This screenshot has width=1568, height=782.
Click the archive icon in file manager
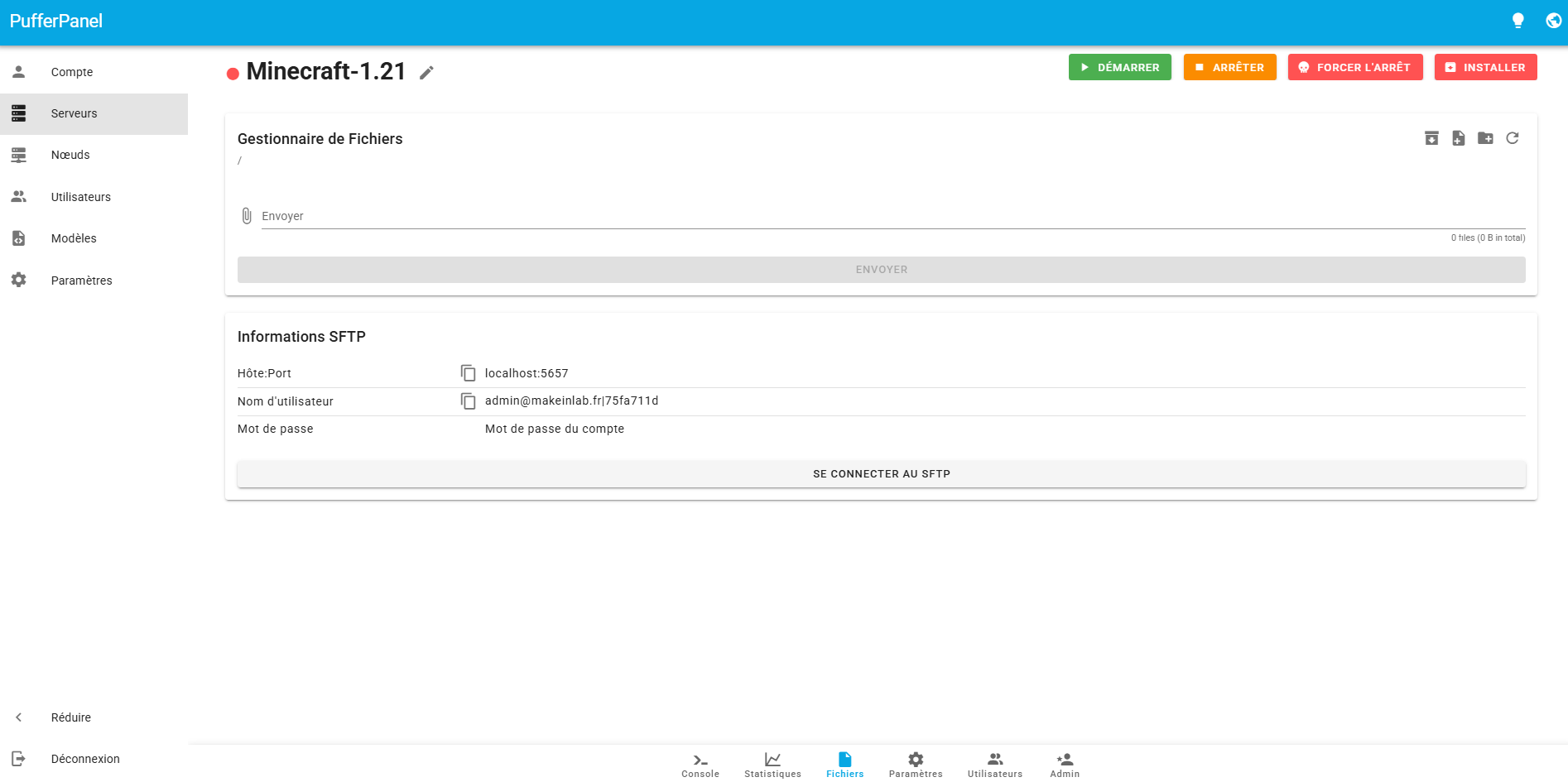point(1431,138)
